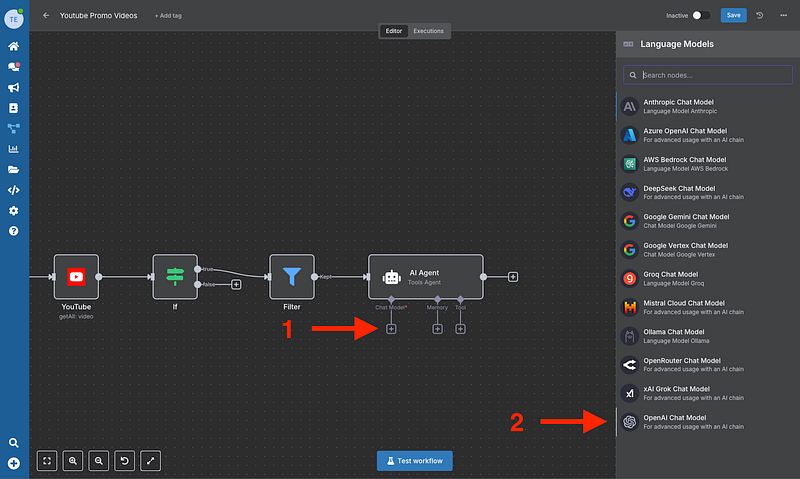Zoom out on the workflow canvas

coord(99,460)
